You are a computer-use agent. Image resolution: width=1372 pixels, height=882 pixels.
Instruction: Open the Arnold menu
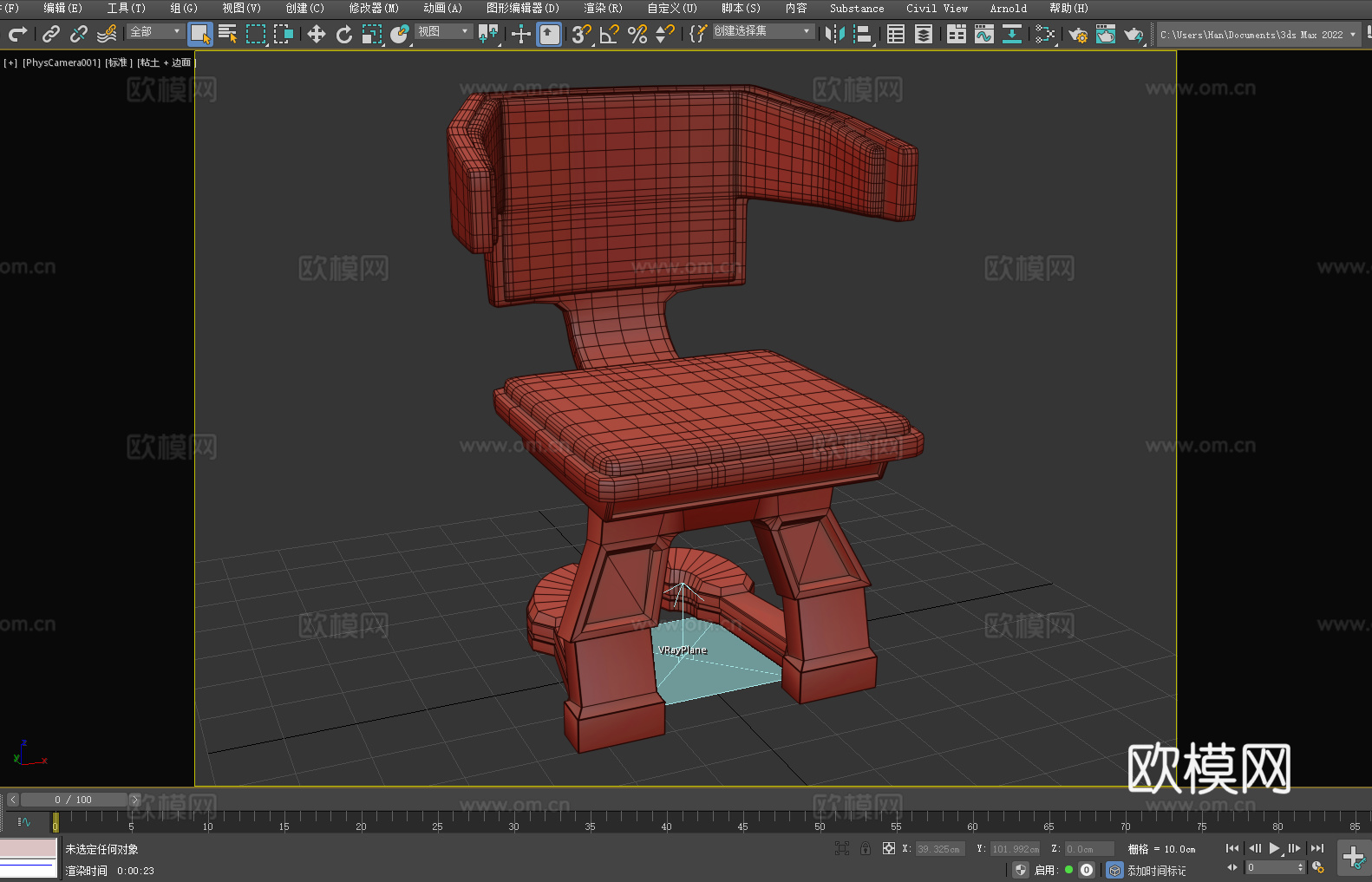coord(1009,8)
